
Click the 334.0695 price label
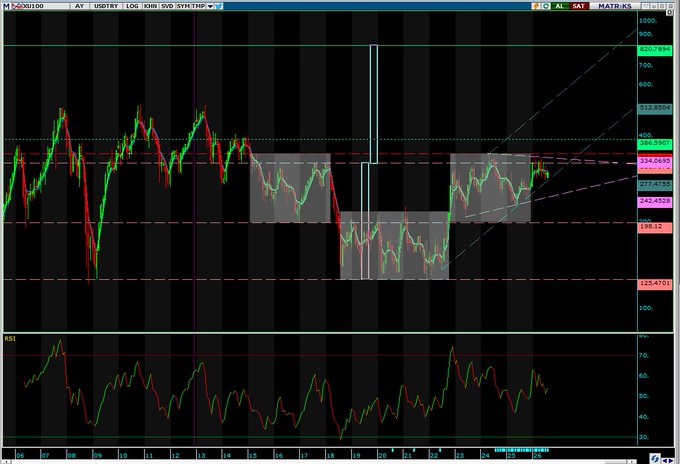tap(654, 161)
